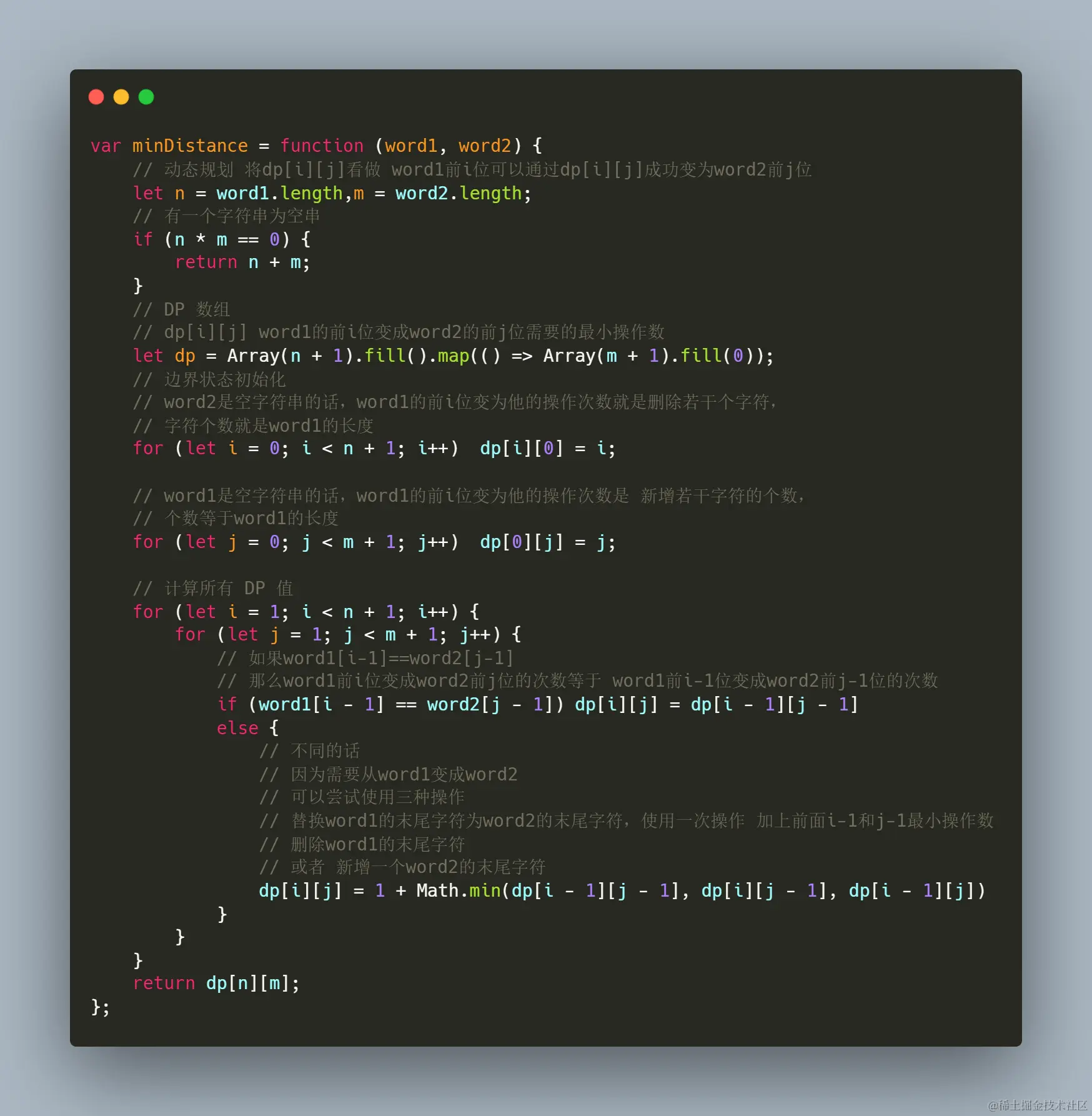This screenshot has height=1116, width=1092.
Task: Click the '// 个数等于word1的长度' comment
Action: pyautogui.click(x=236, y=518)
